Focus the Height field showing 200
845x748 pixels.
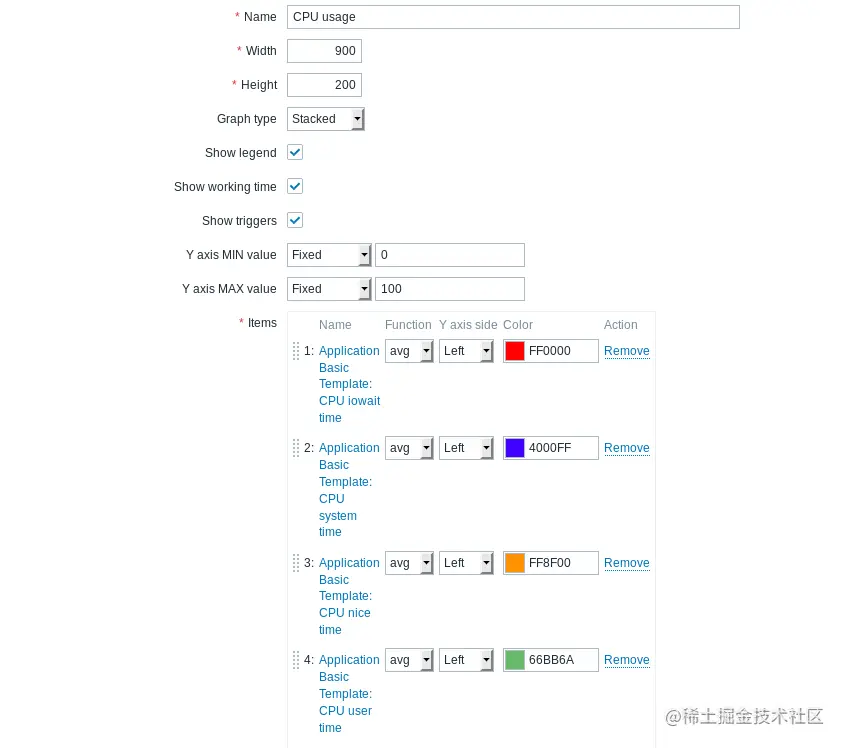[324, 85]
